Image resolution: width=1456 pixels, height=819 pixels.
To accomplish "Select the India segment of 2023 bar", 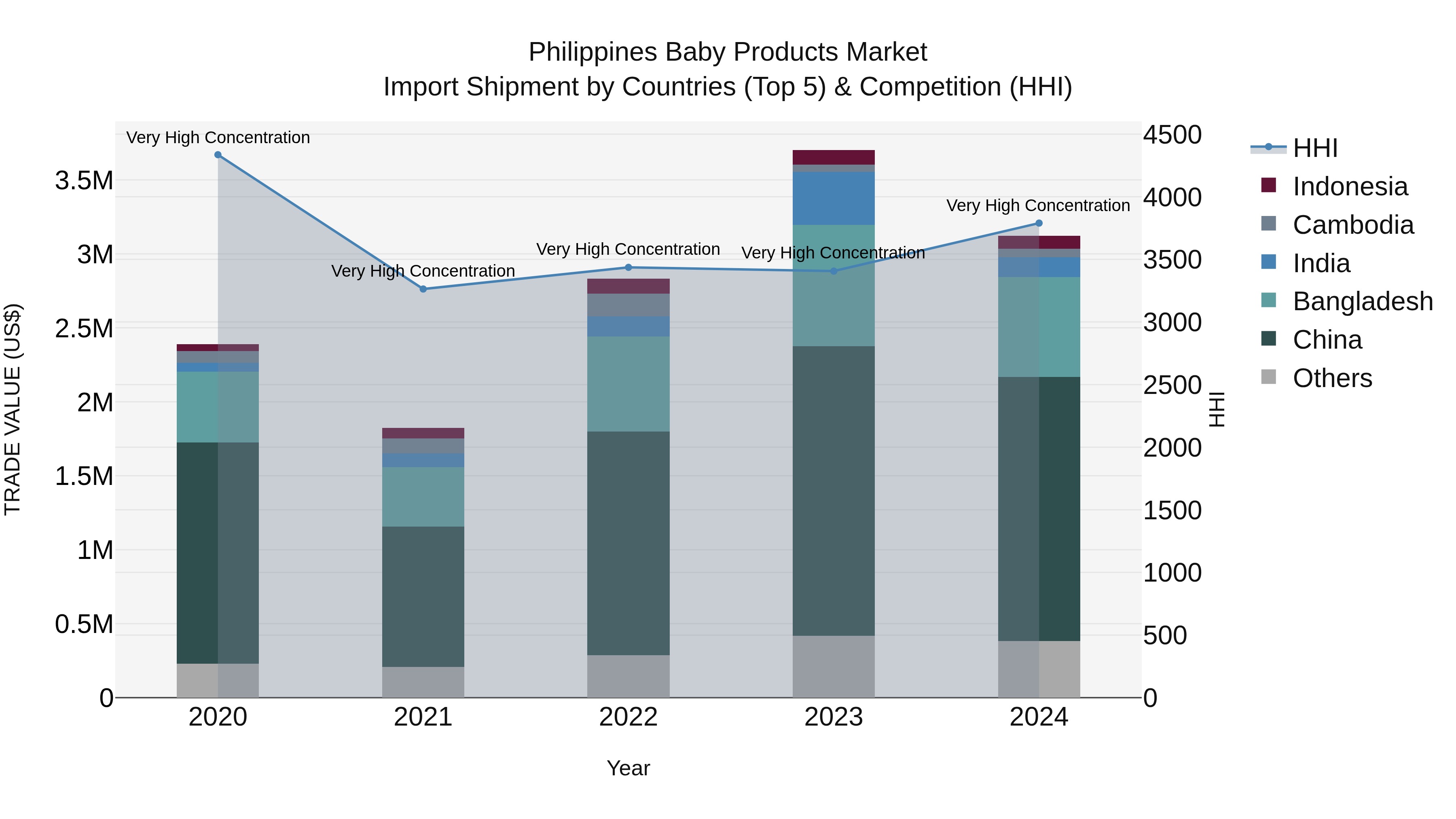I will [834, 199].
